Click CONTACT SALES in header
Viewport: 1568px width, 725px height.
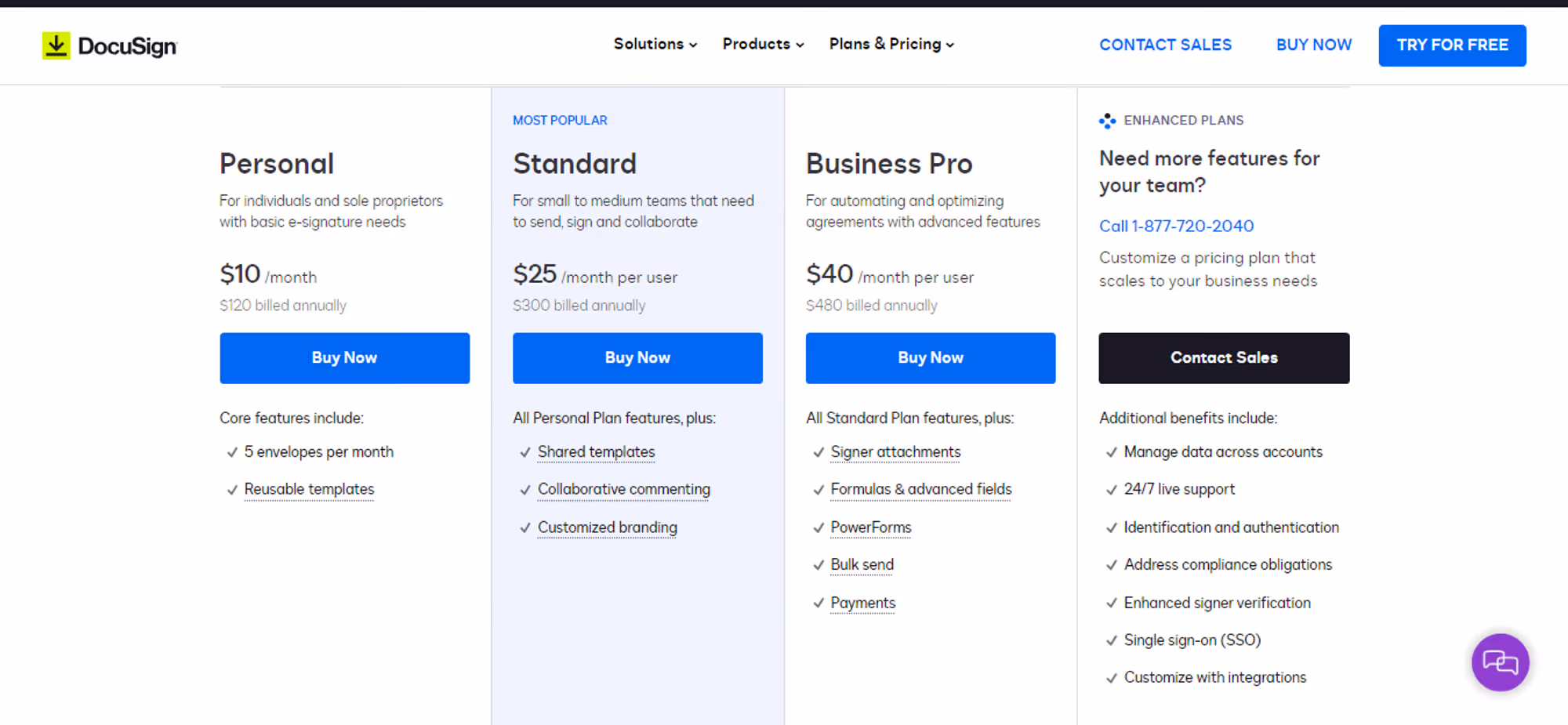pos(1165,45)
